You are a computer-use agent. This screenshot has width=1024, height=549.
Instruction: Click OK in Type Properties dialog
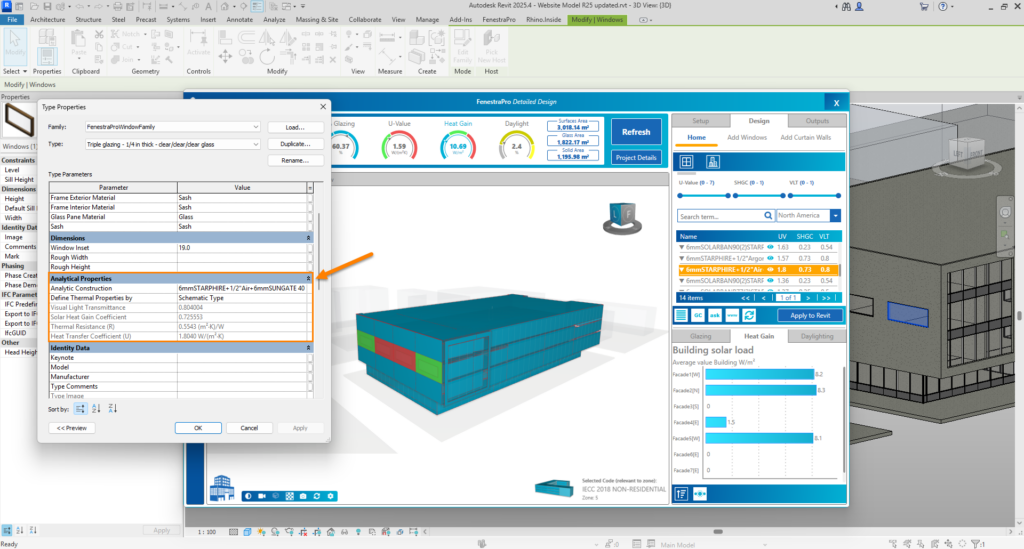198,428
